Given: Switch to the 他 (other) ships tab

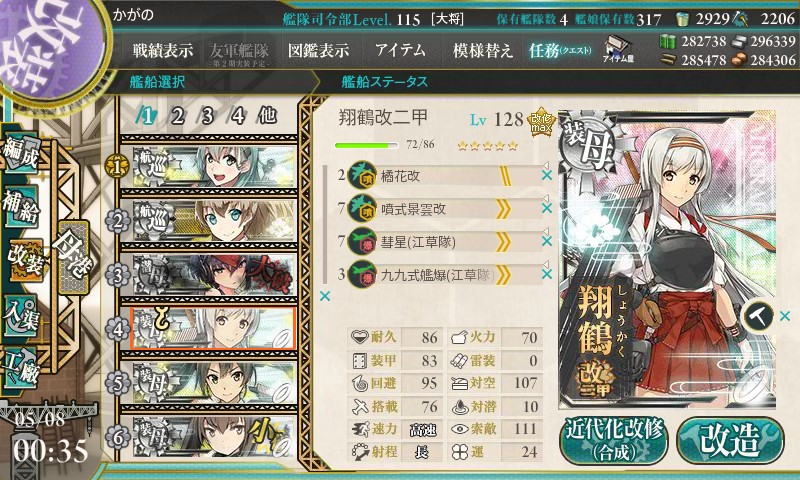Looking at the screenshot, I should tap(267, 116).
